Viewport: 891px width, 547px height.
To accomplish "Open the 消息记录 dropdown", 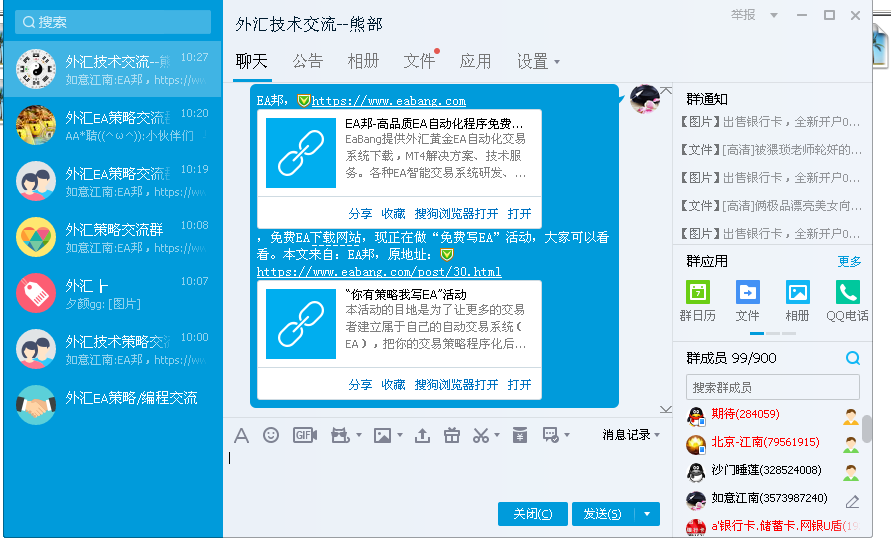I will (x=631, y=435).
